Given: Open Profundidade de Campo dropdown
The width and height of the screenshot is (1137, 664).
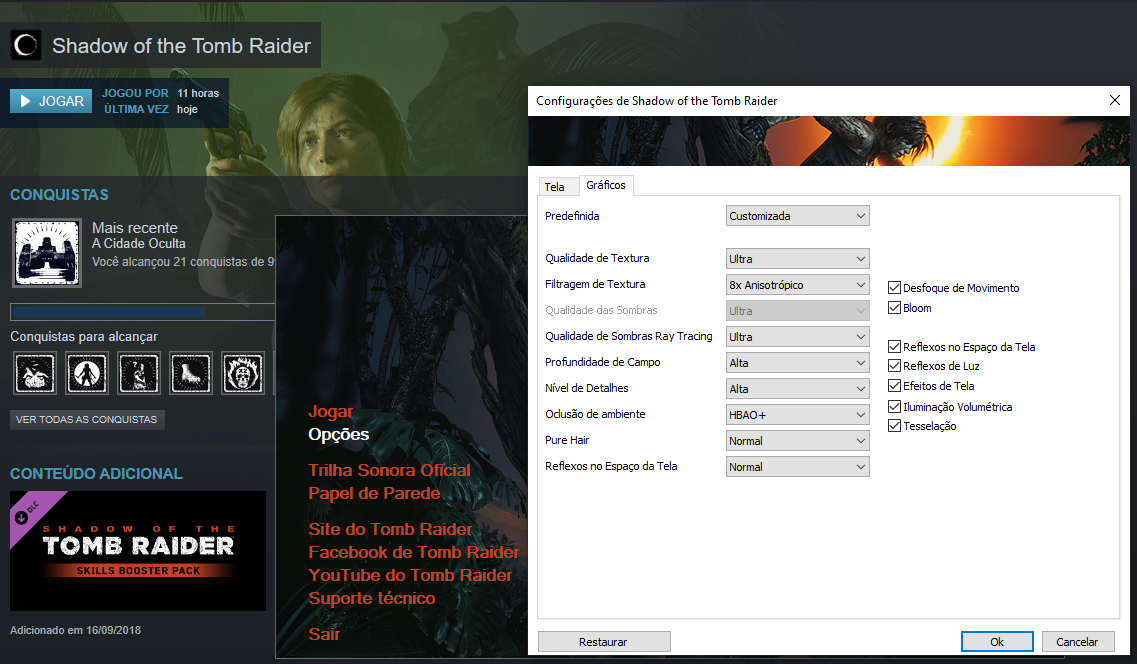Looking at the screenshot, I should pos(798,363).
